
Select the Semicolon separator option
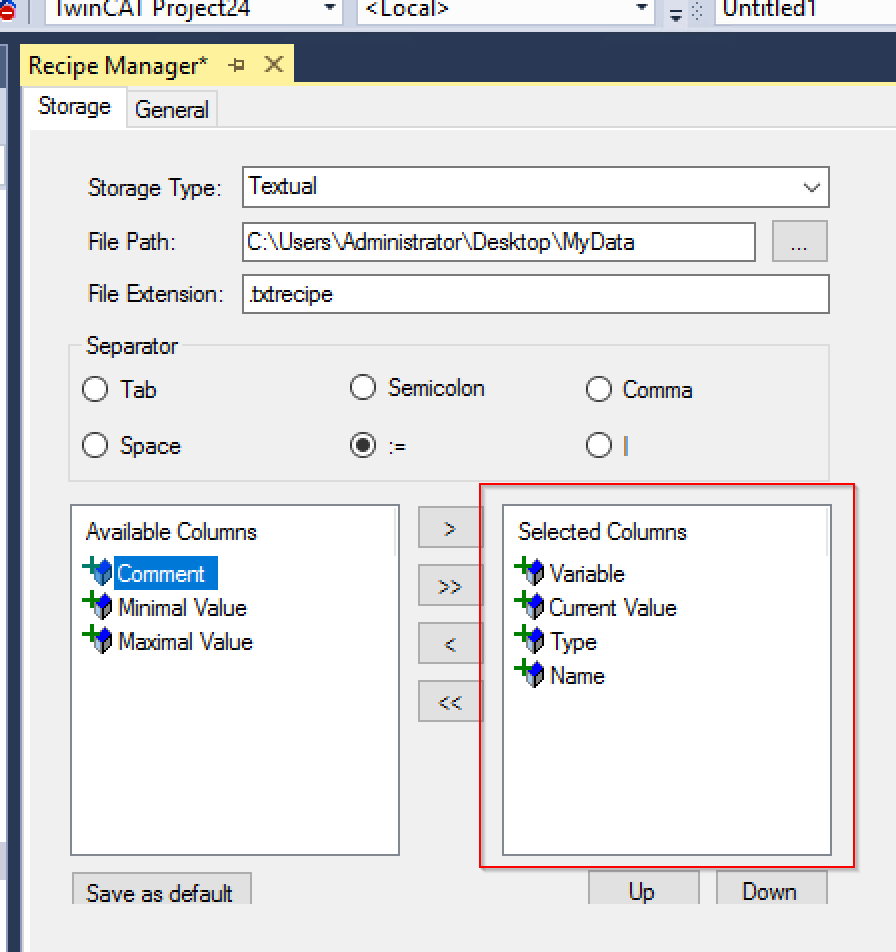tap(363, 387)
